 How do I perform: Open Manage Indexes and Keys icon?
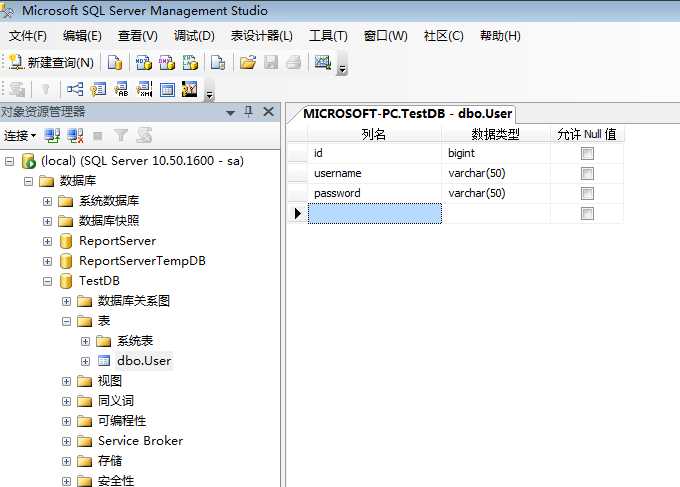tap(98, 90)
